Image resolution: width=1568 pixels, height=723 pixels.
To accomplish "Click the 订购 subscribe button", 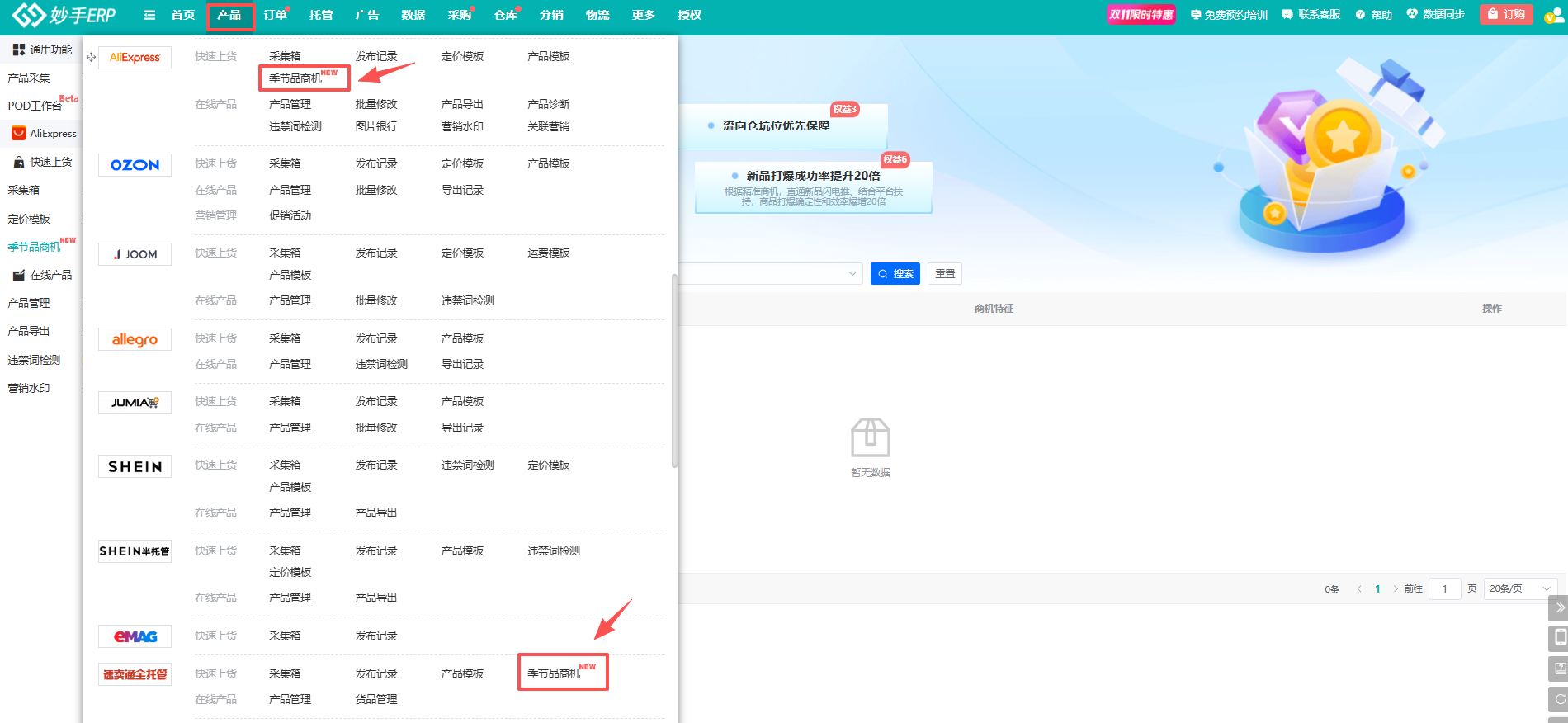I will tap(1506, 14).
